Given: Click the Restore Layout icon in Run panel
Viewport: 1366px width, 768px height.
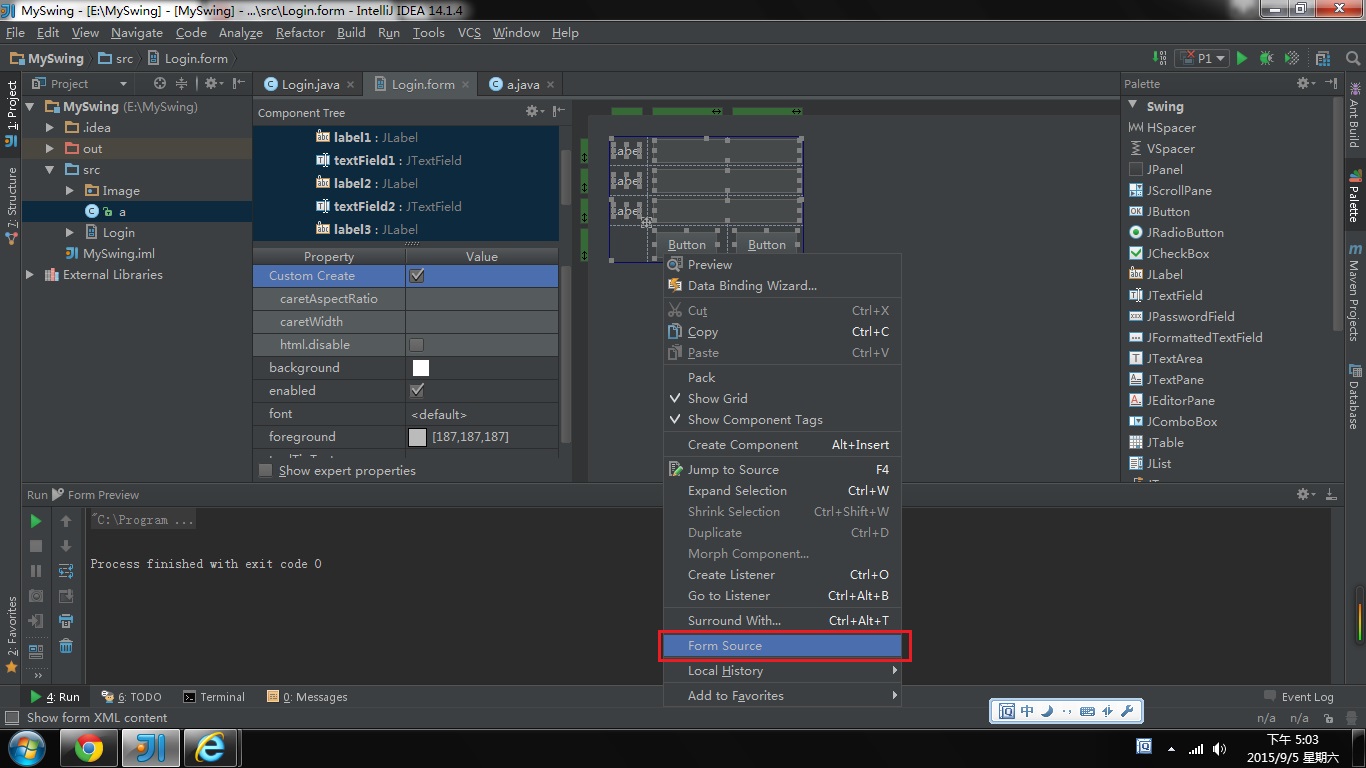Looking at the screenshot, I should pos(36,650).
